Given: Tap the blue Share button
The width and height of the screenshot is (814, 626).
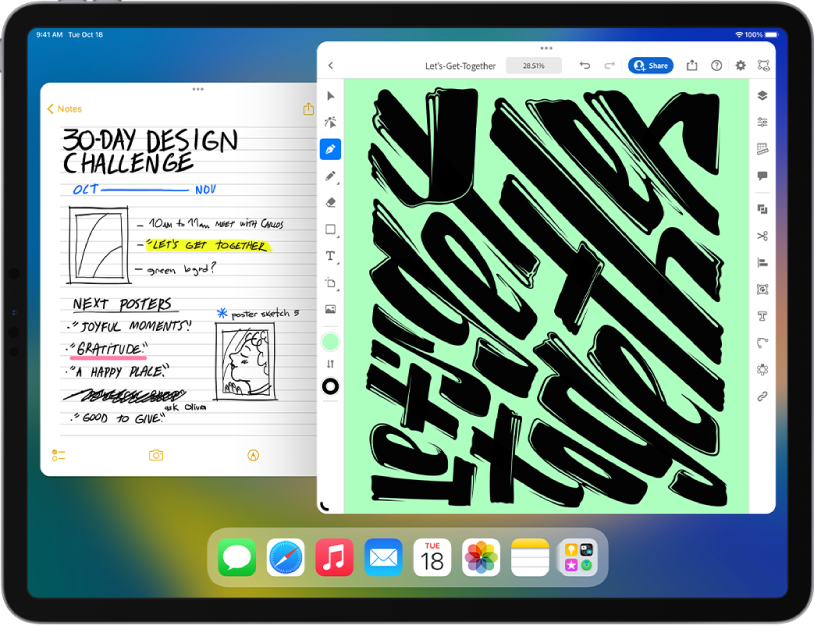Looking at the screenshot, I should pos(651,65).
